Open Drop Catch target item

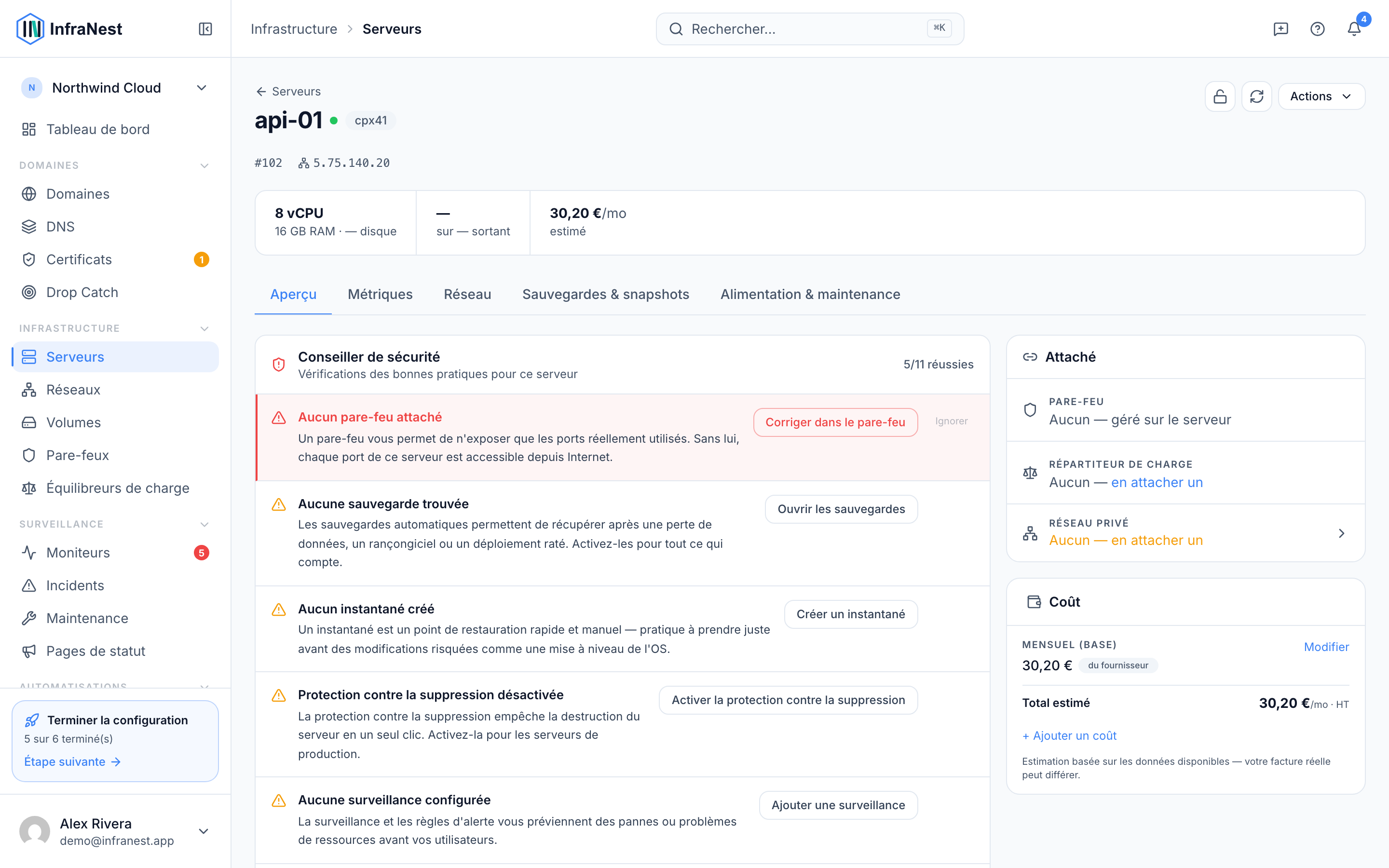pos(115,292)
